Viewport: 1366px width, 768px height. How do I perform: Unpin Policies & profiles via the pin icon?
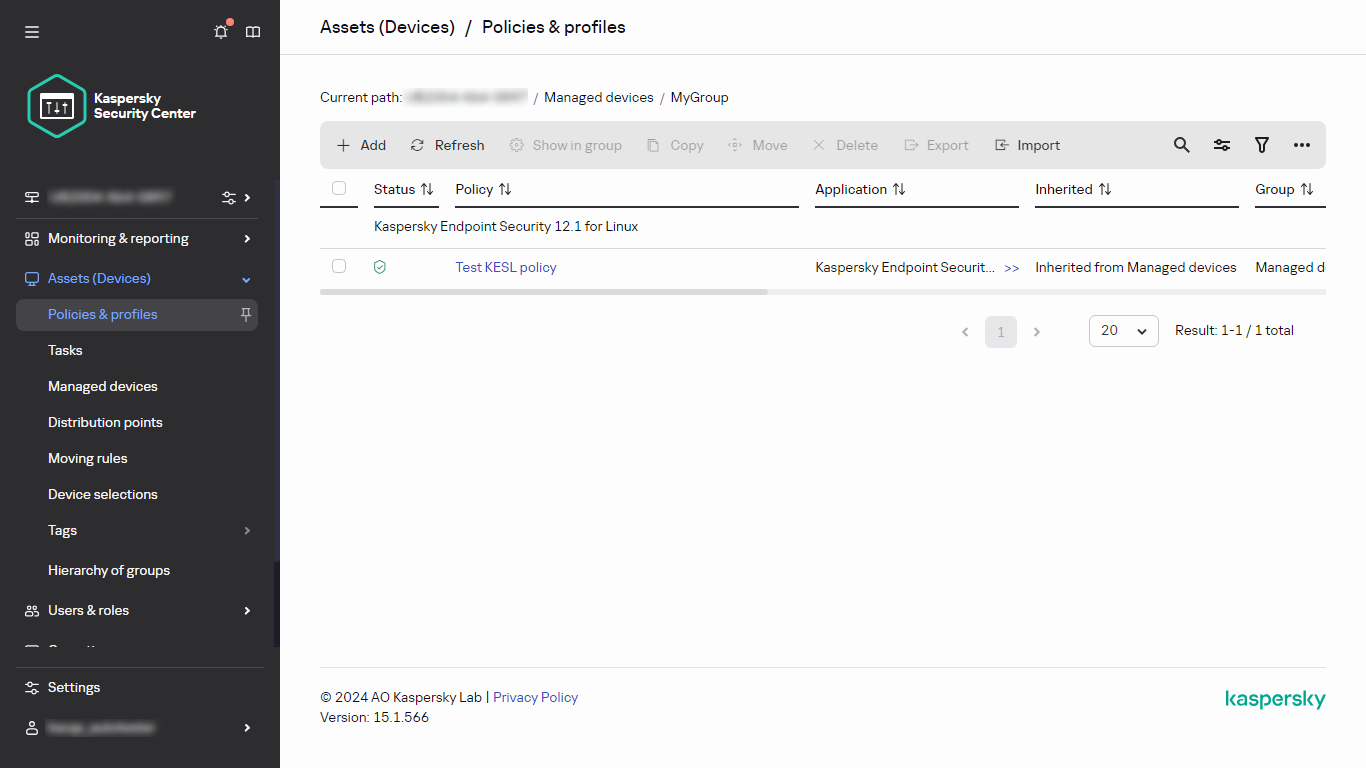[244, 314]
